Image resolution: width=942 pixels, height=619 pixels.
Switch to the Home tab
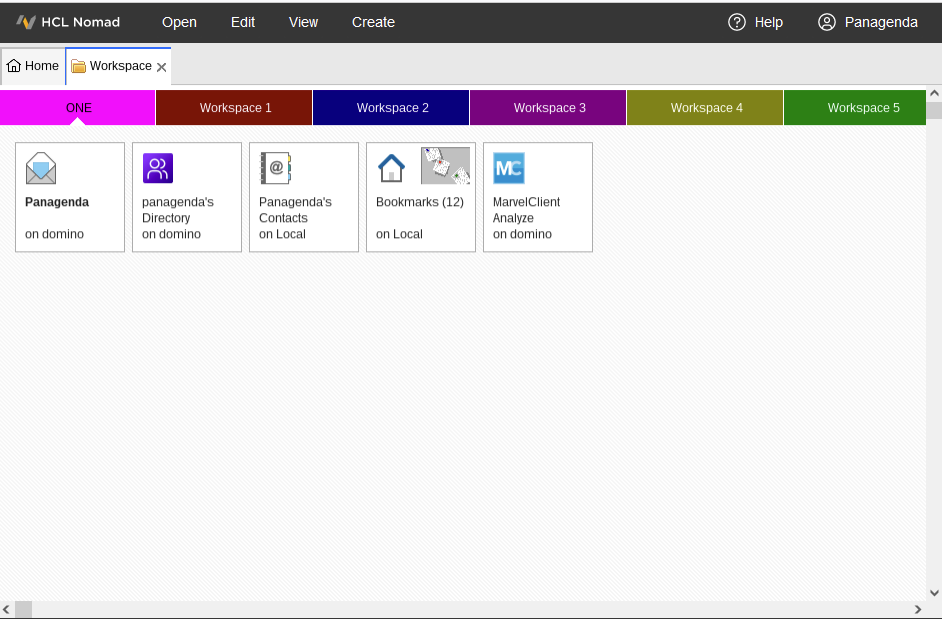point(32,66)
